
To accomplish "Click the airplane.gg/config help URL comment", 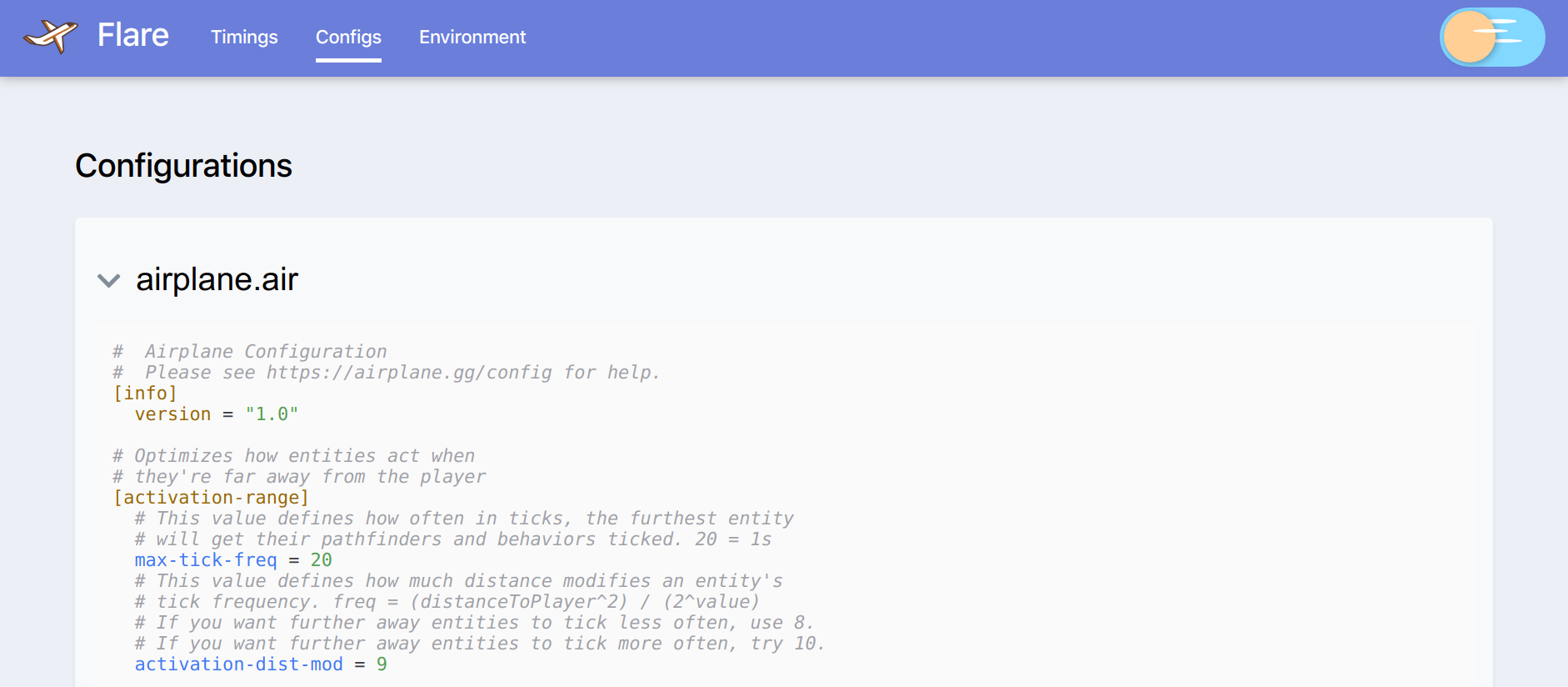I will (409, 373).
